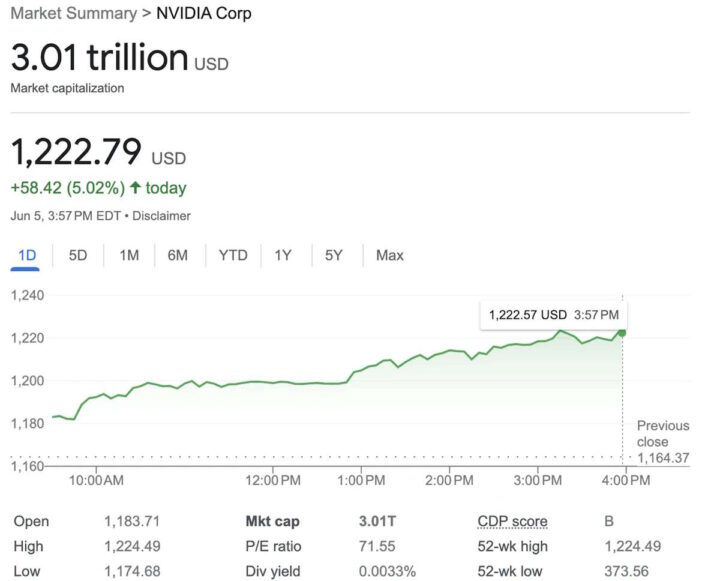Open the 5Y price chart
Screen dimensions: 720x581
[334, 255]
